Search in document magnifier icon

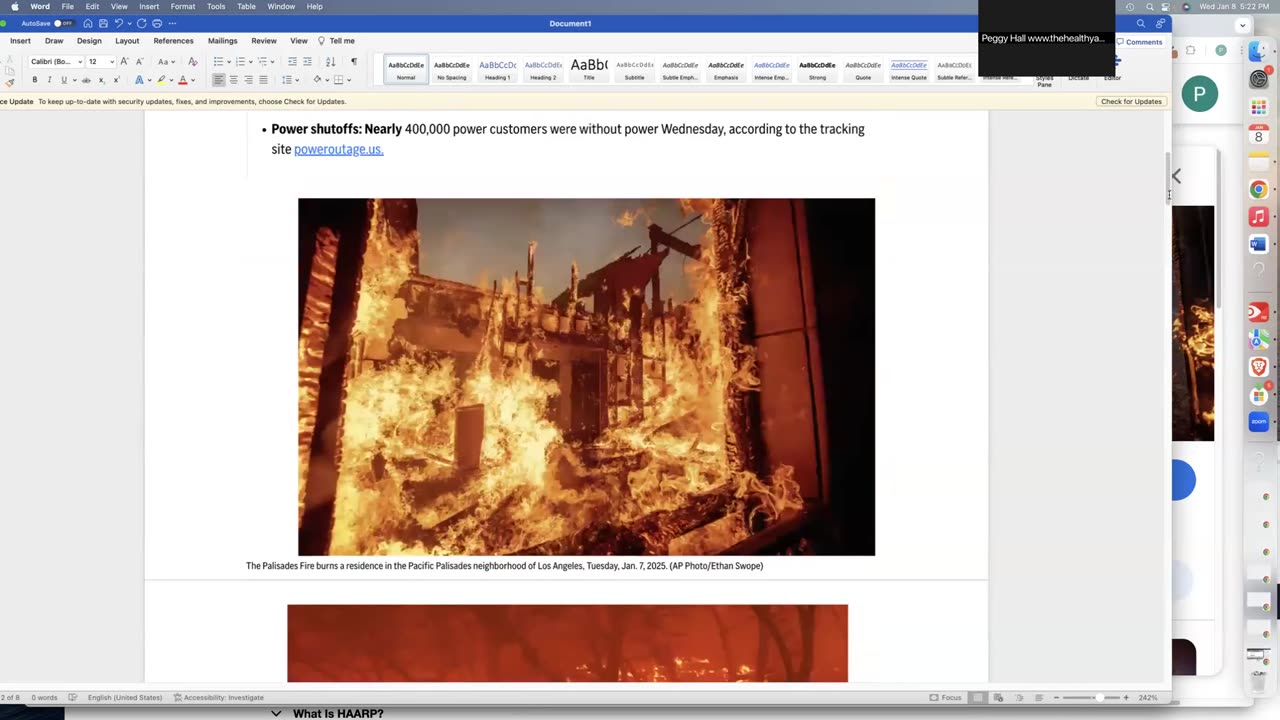pyautogui.click(x=1140, y=23)
